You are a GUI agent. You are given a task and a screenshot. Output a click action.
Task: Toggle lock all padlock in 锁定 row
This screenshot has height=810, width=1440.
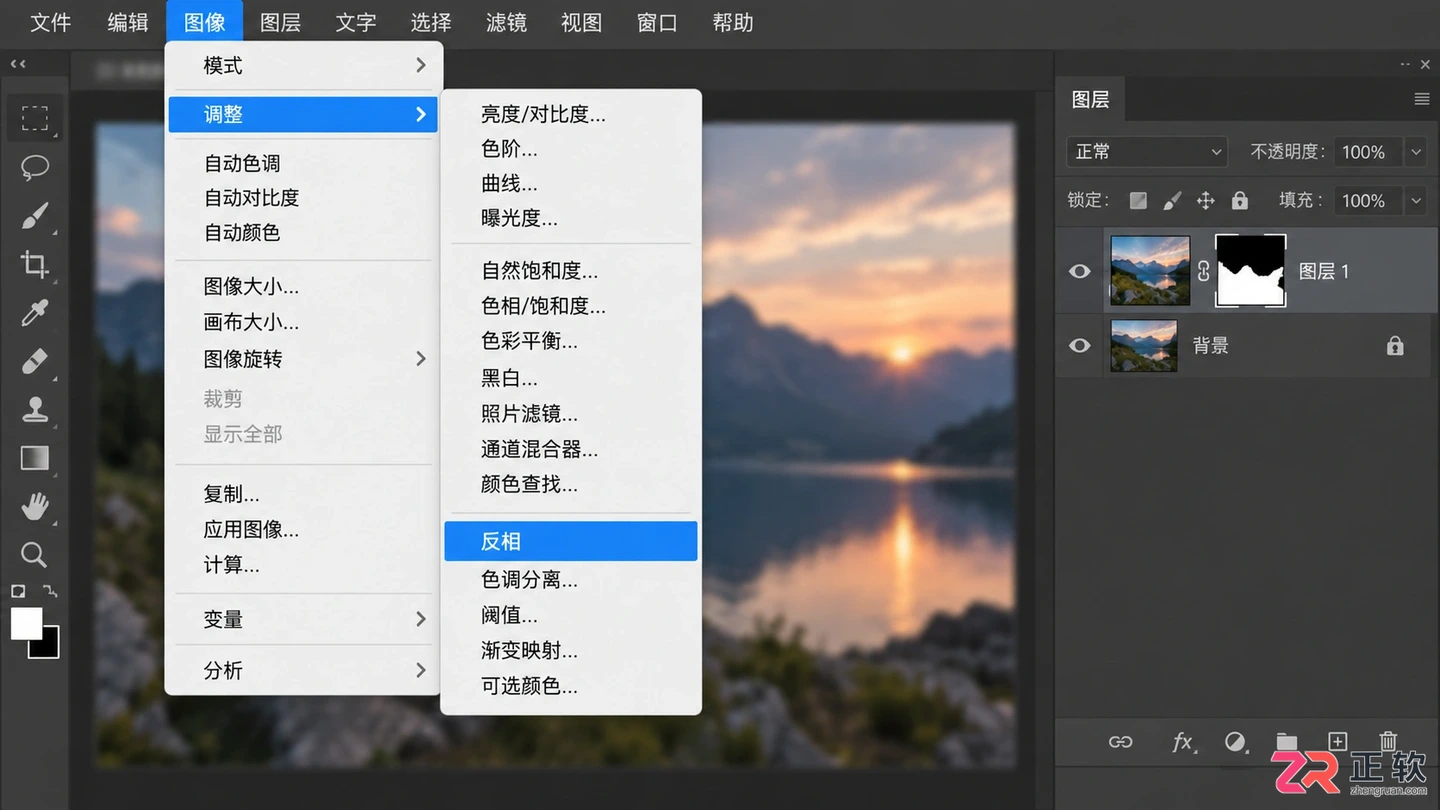point(1240,200)
